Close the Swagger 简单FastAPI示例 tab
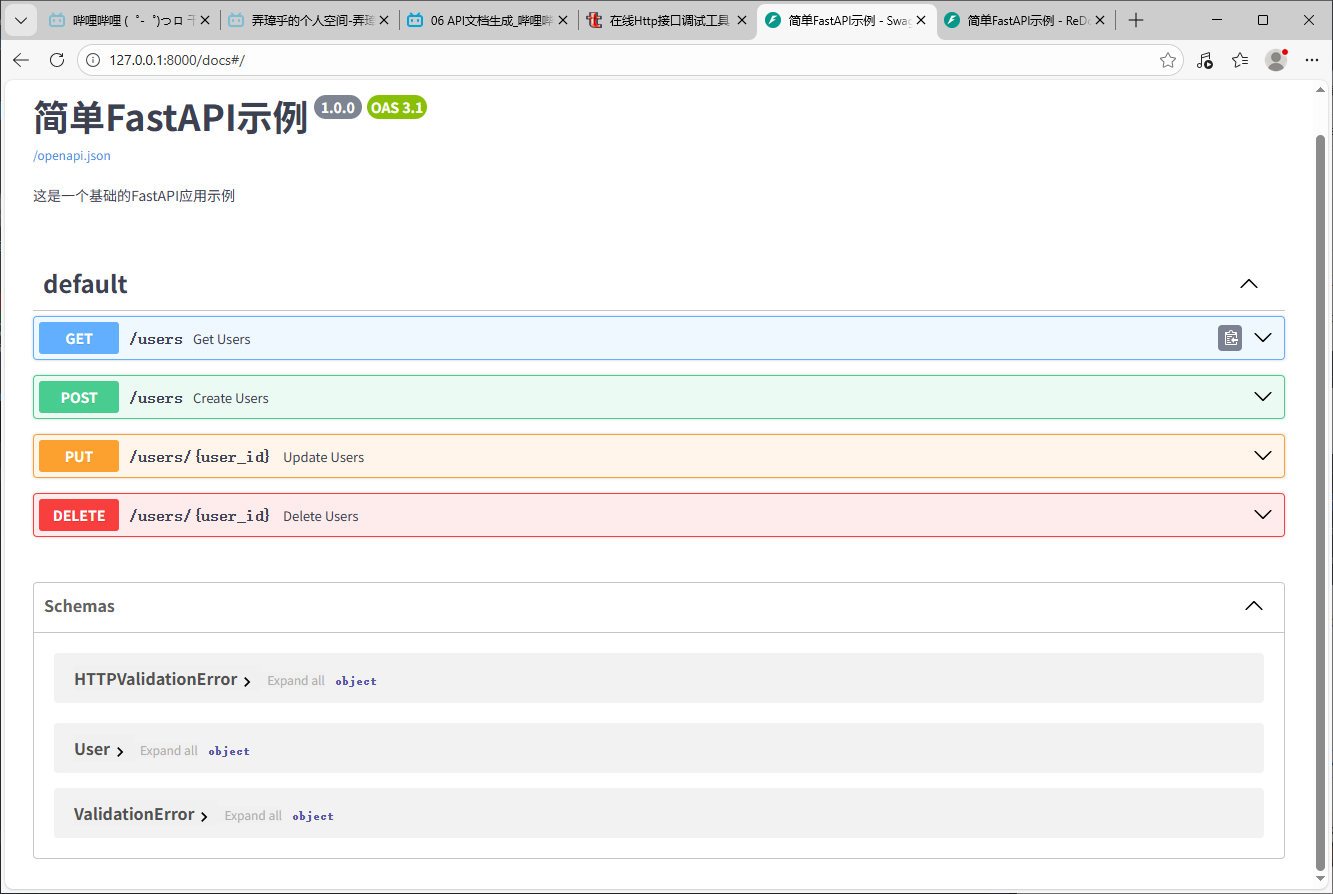This screenshot has width=1333, height=894. click(x=920, y=20)
